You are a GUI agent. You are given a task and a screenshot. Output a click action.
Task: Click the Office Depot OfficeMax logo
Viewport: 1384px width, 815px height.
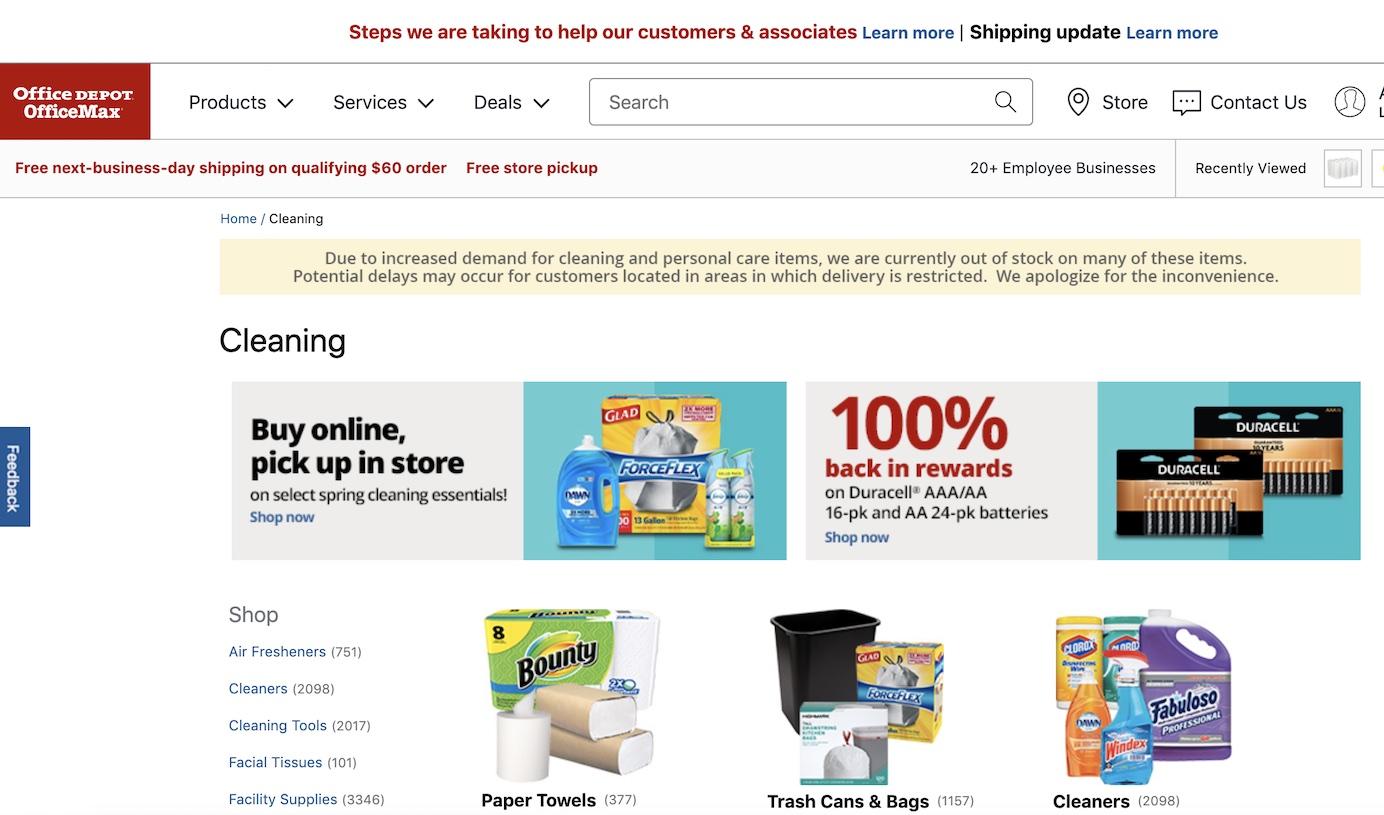[x=75, y=102]
